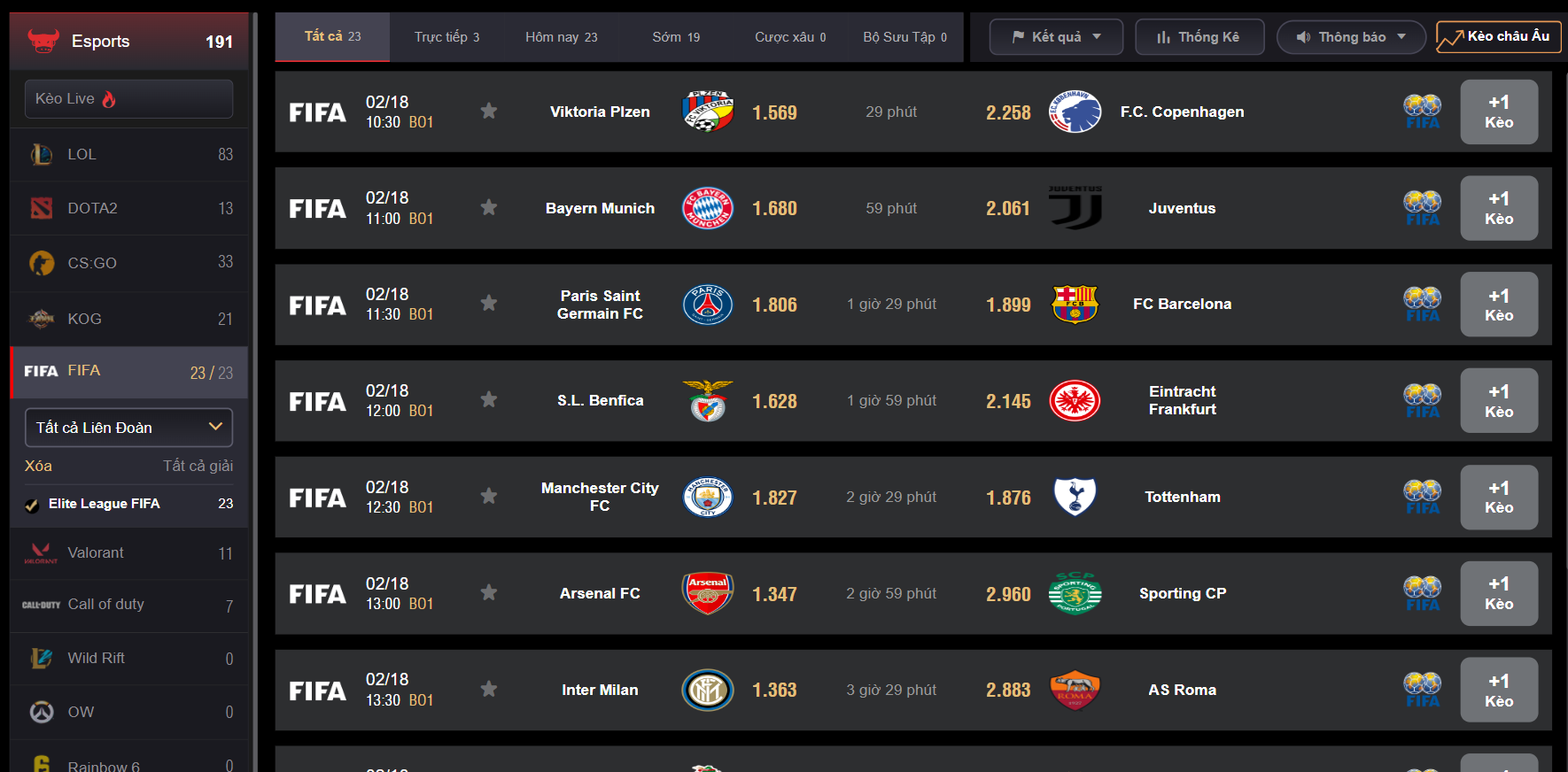Click the Kèo châu Âu button
This screenshot has width=1568, height=772.
click(x=1498, y=37)
